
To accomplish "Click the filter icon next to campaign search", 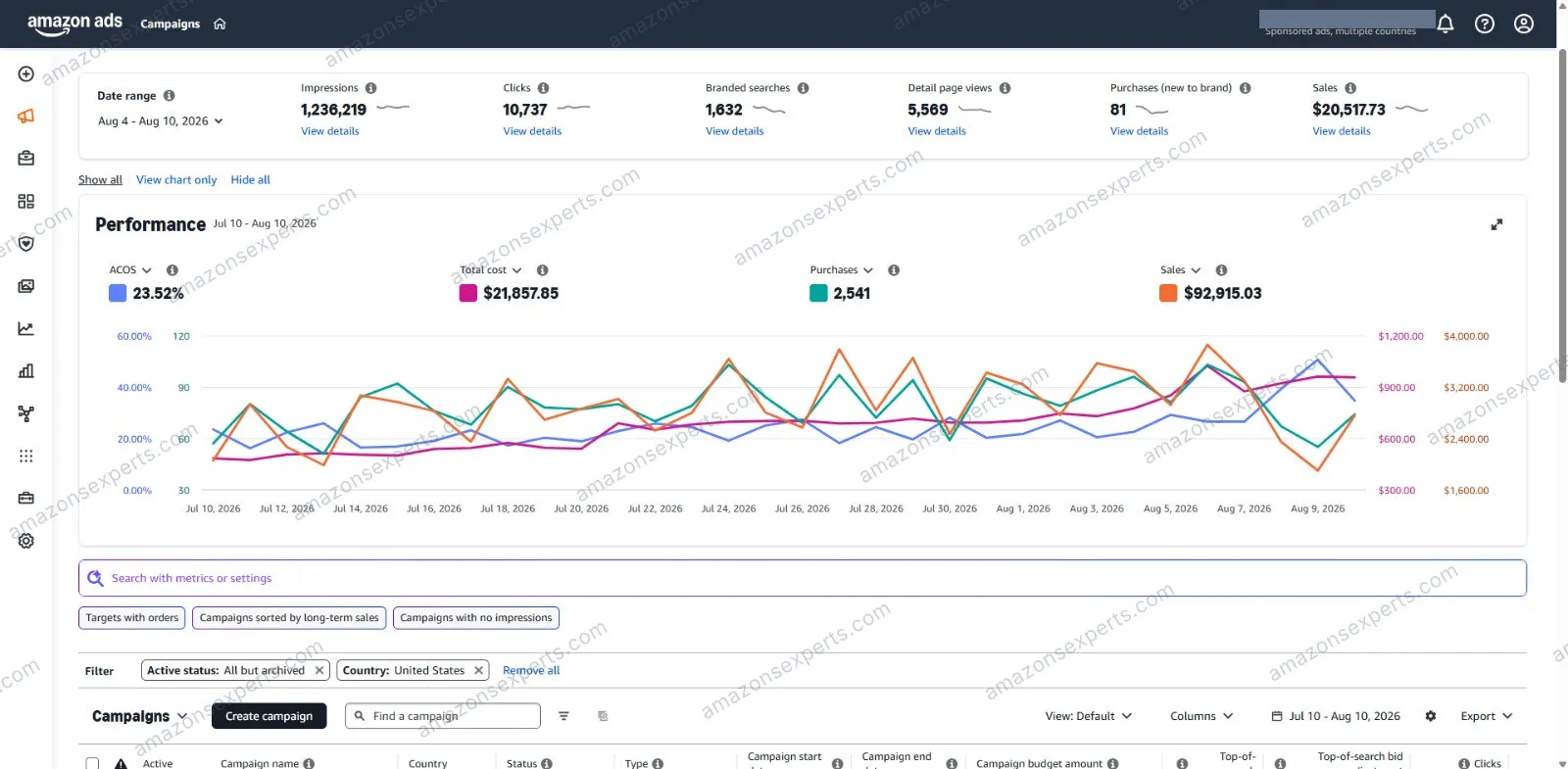I will pyautogui.click(x=563, y=716).
